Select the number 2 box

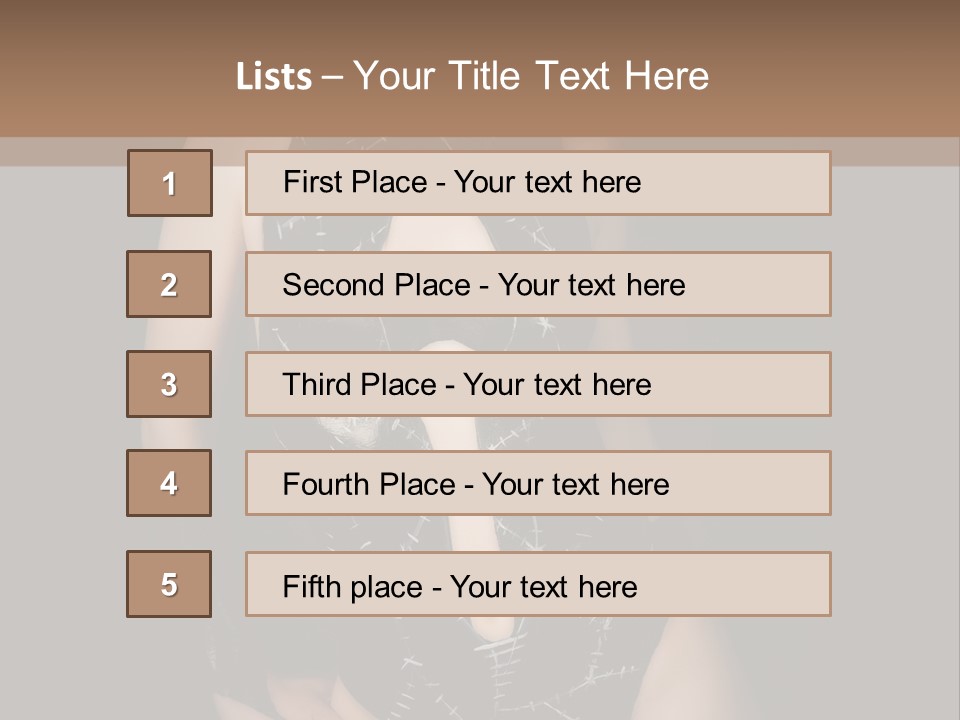tap(169, 284)
